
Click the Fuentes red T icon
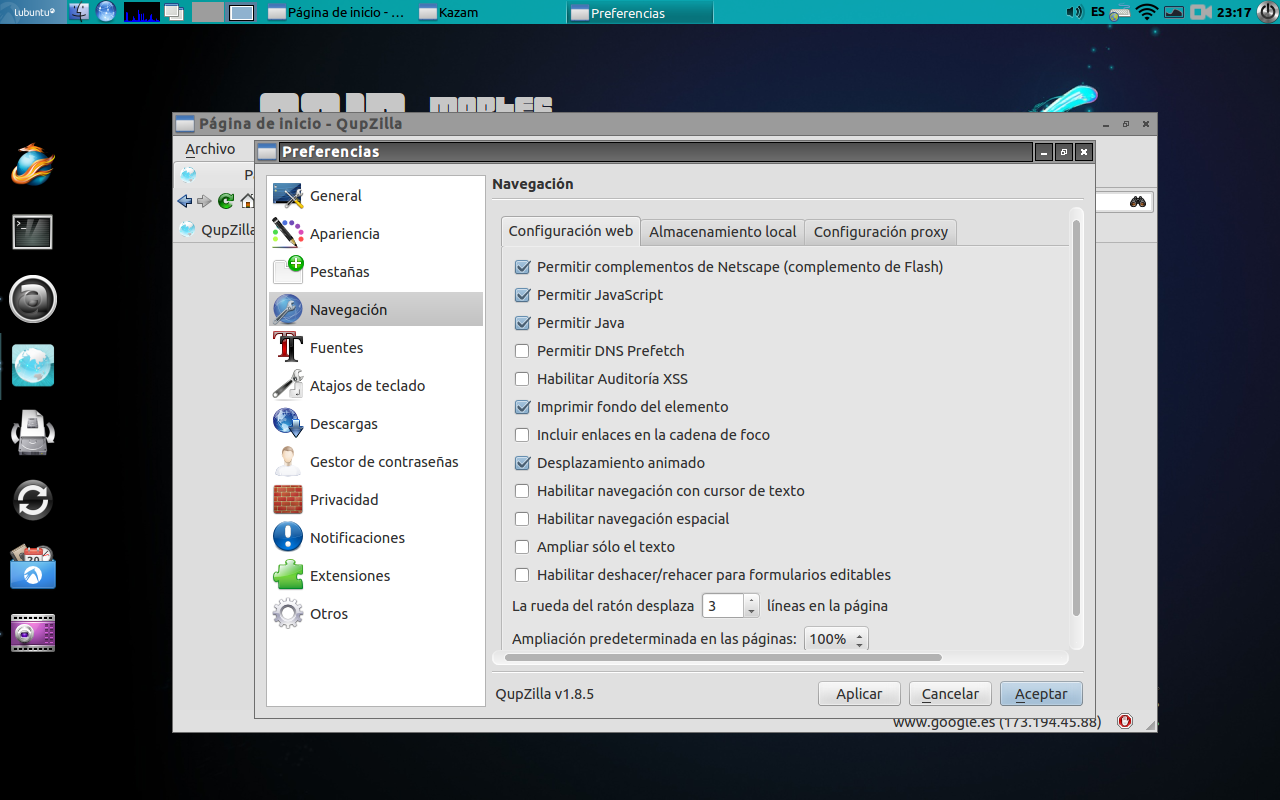(288, 348)
